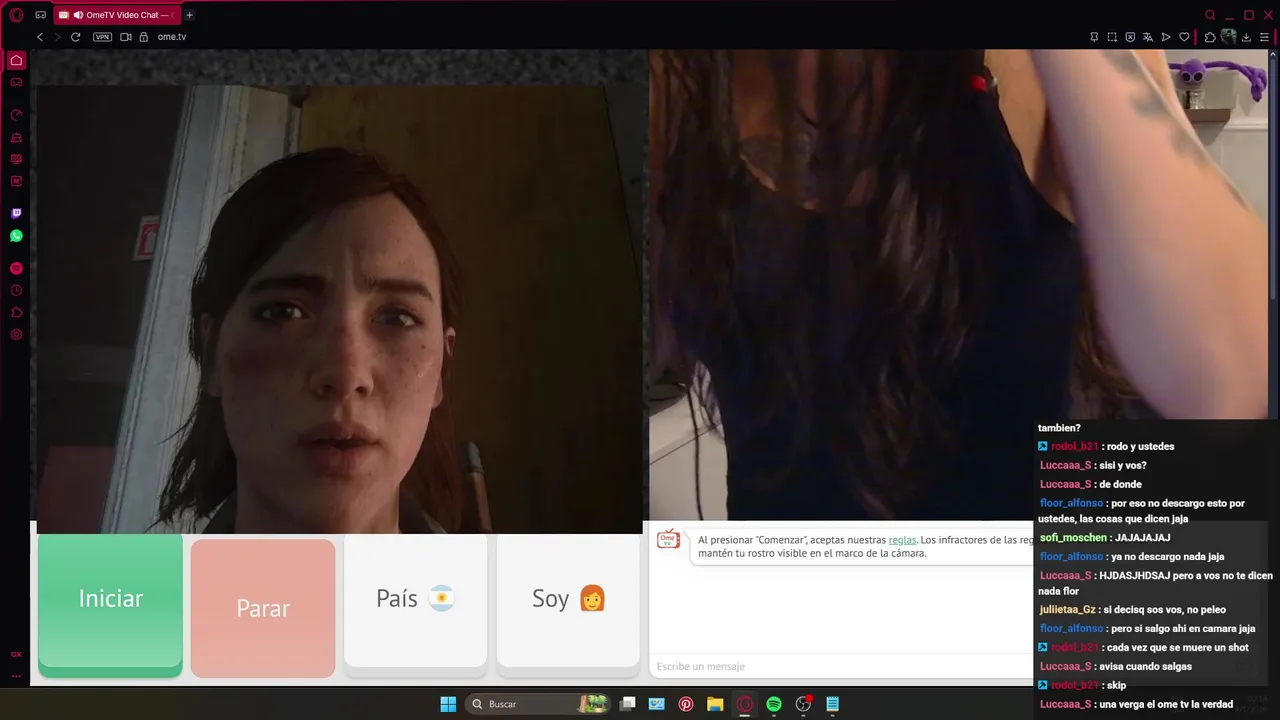The width and height of the screenshot is (1280, 720).
Task: Open sidebar settings gear icon
Action: [16, 334]
